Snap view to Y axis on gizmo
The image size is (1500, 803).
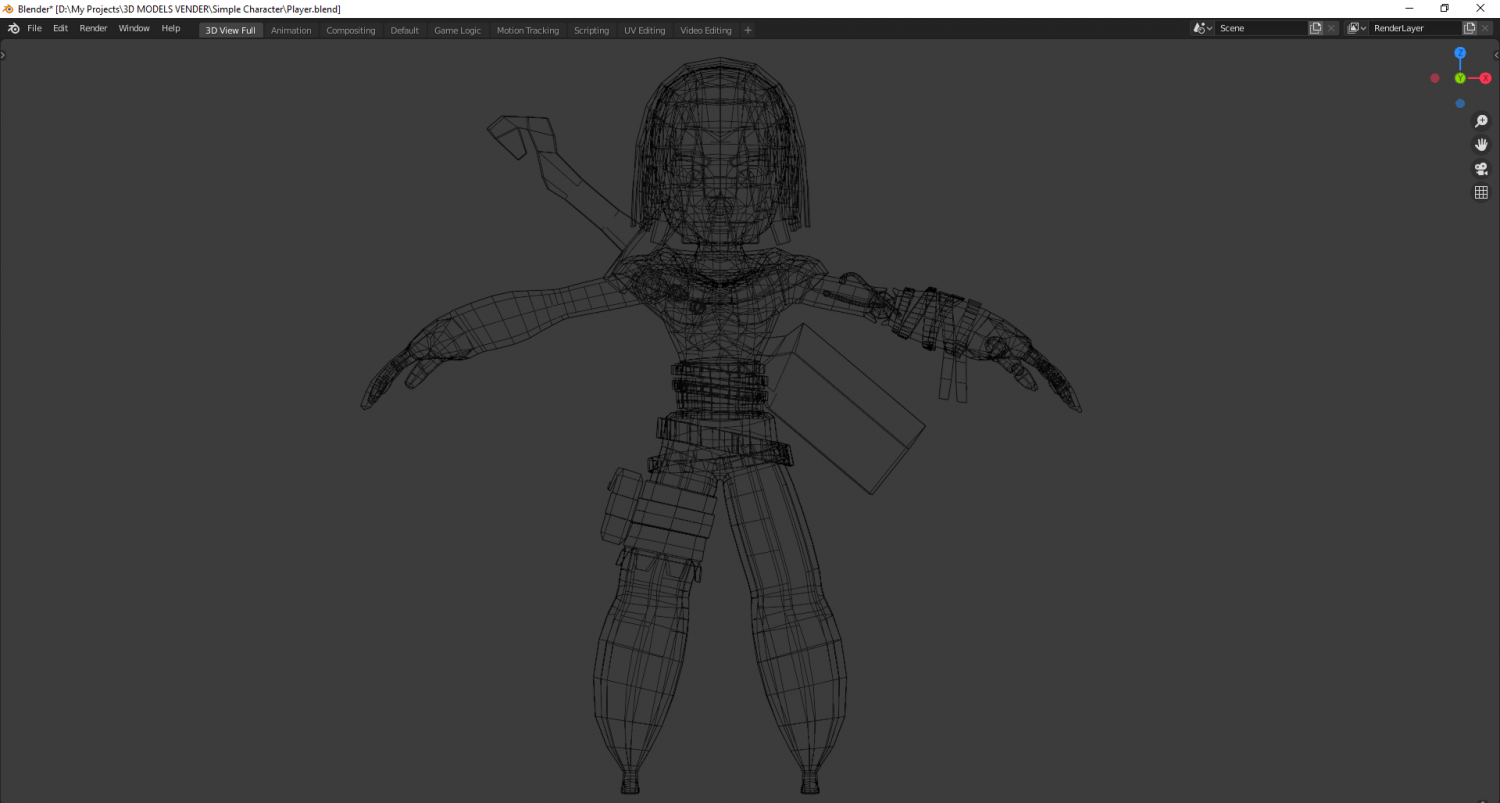point(1460,78)
